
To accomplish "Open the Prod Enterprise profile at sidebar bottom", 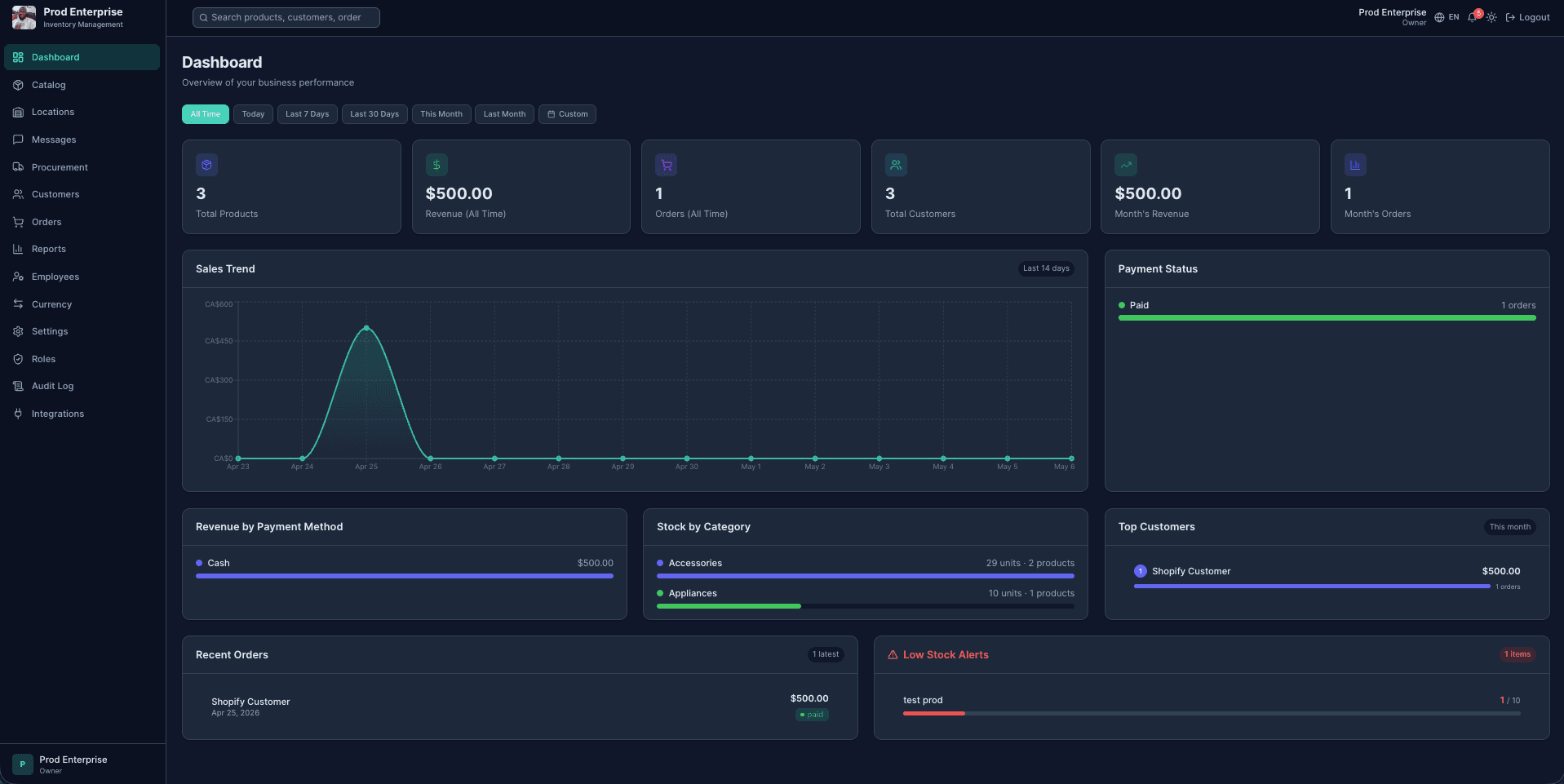I will (82, 764).
